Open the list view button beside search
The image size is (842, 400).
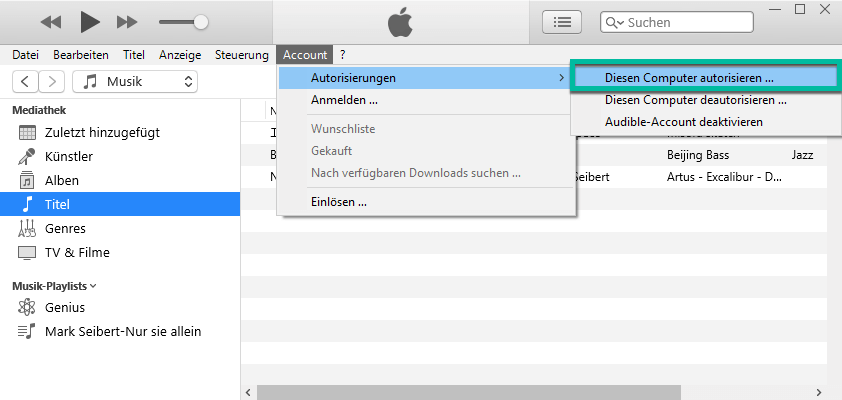coord(562,22)
